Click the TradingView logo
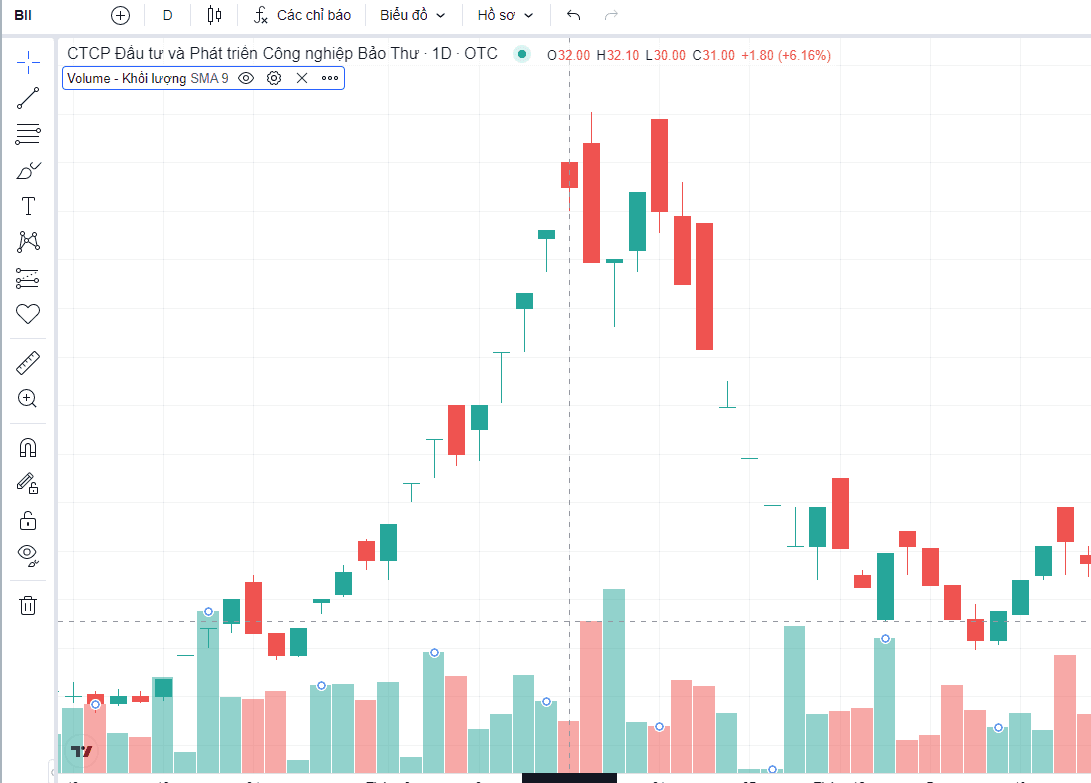This screenshot has width=1091, height=783. tap(81, 751)
